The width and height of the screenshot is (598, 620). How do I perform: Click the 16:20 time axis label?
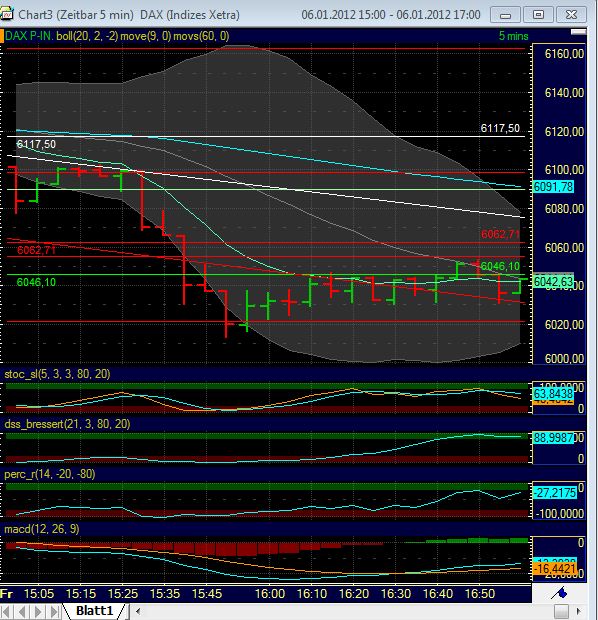[x=354, y=594]
